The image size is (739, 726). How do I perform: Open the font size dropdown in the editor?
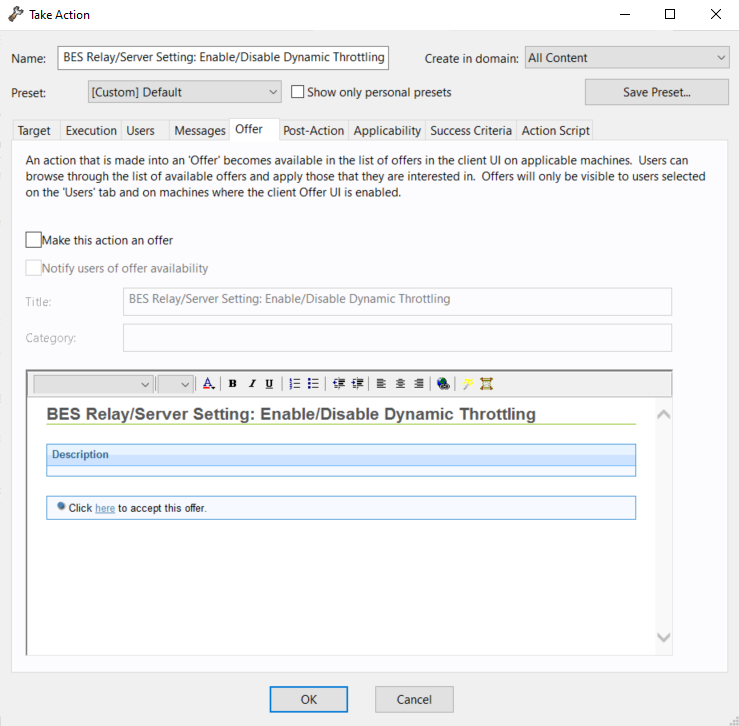[x=175, y=384]
